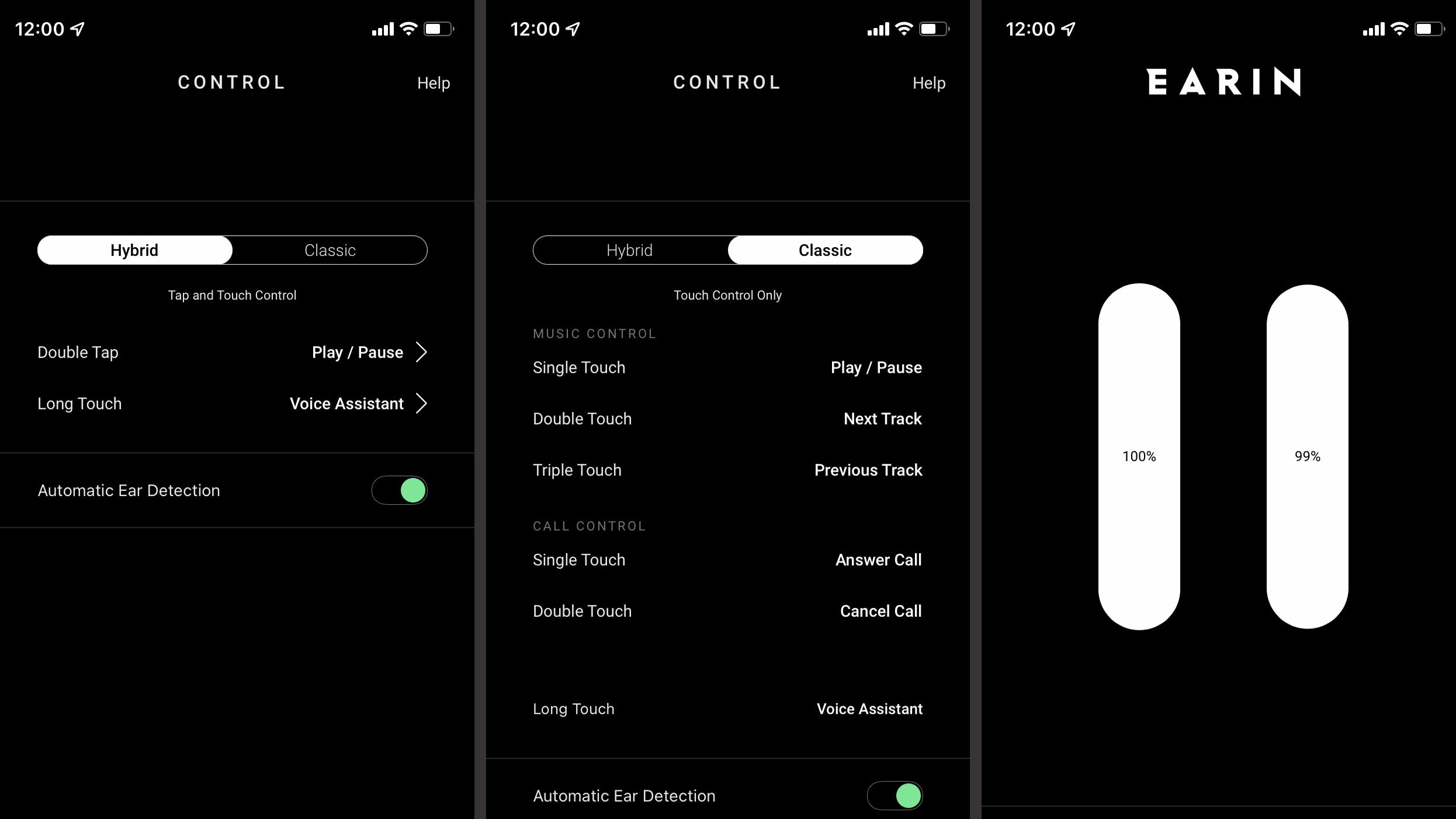Select Long Touch Voice Assistant in Classic mode
This screenshot has height=819, width=1456.
coord(727,708)
